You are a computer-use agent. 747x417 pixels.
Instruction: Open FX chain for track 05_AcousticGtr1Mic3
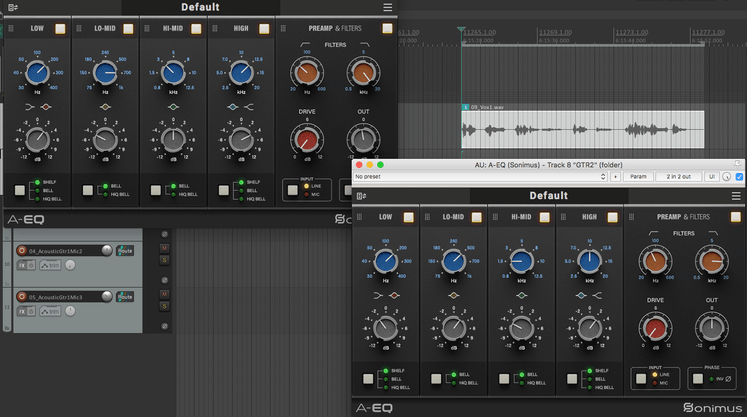click(22, 311)
